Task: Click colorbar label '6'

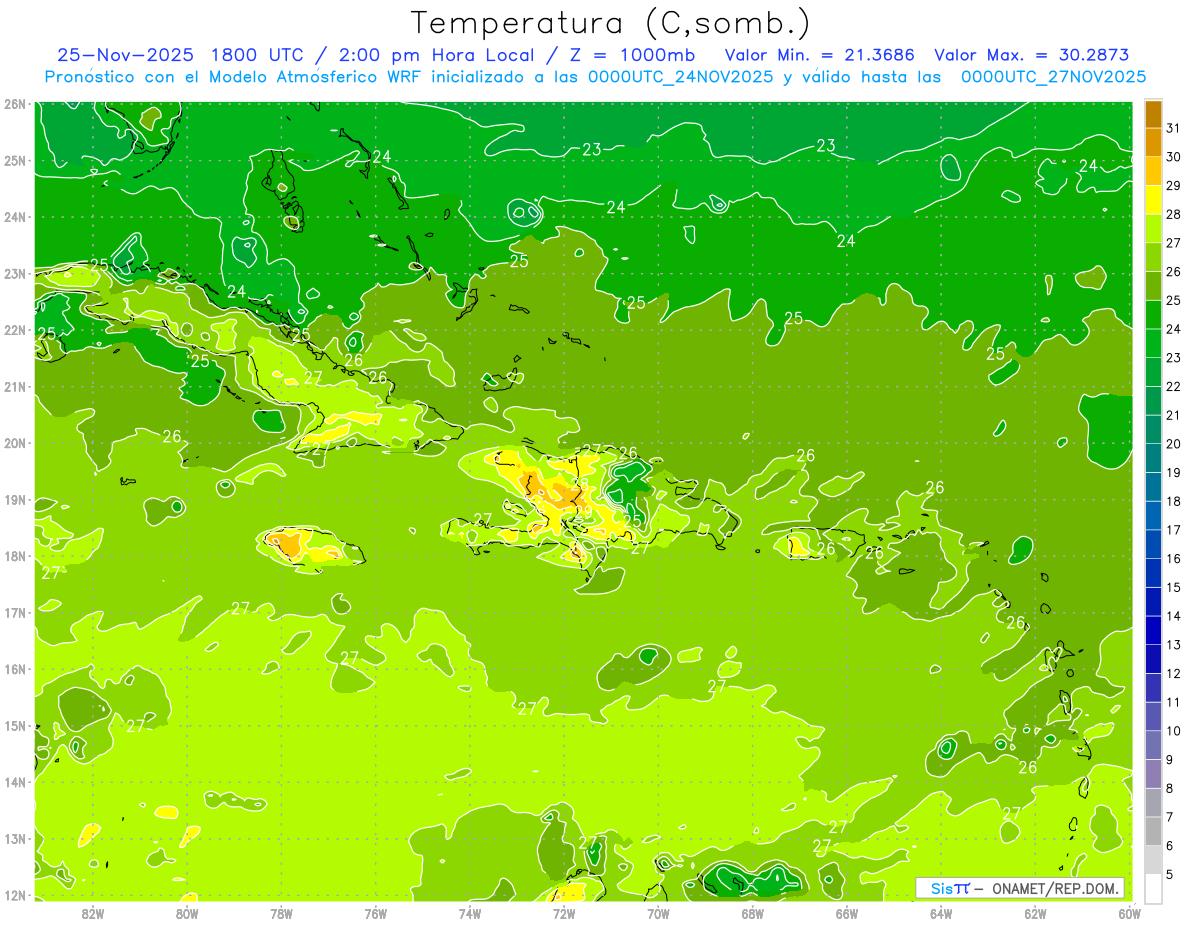Action: click(1170, 845)
